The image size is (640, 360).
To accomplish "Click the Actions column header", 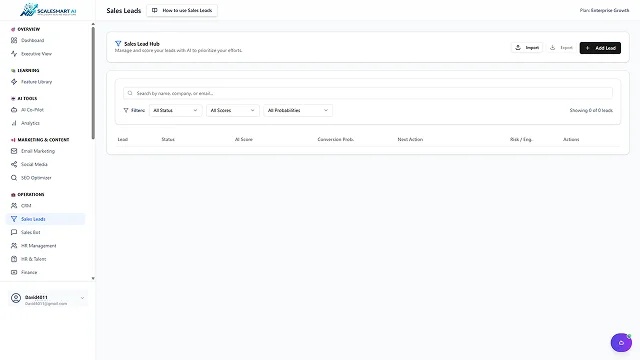I will tap(571, 140).
